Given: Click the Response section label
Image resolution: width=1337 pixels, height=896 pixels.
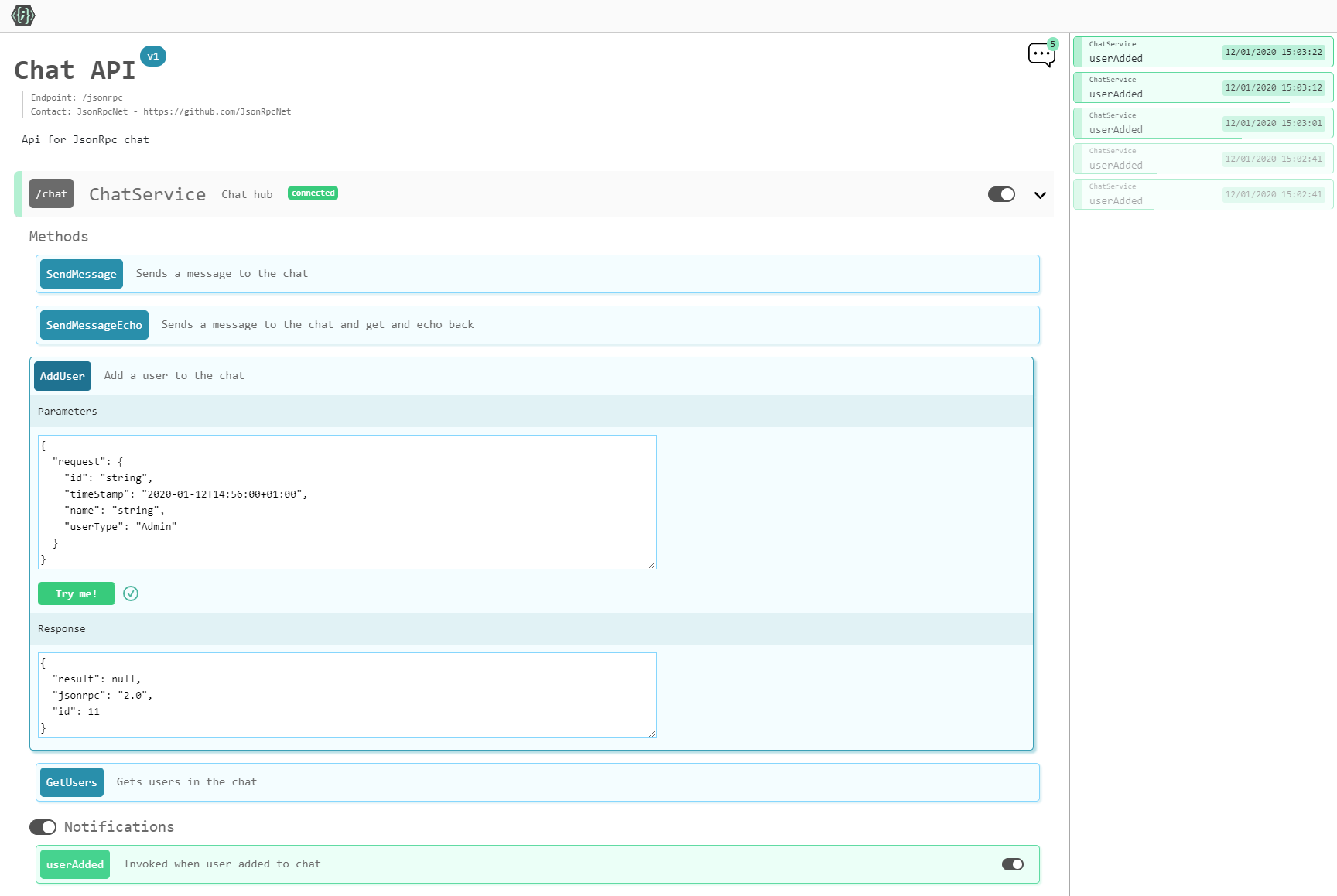Looking at the screenshot, I should [62, 629].
